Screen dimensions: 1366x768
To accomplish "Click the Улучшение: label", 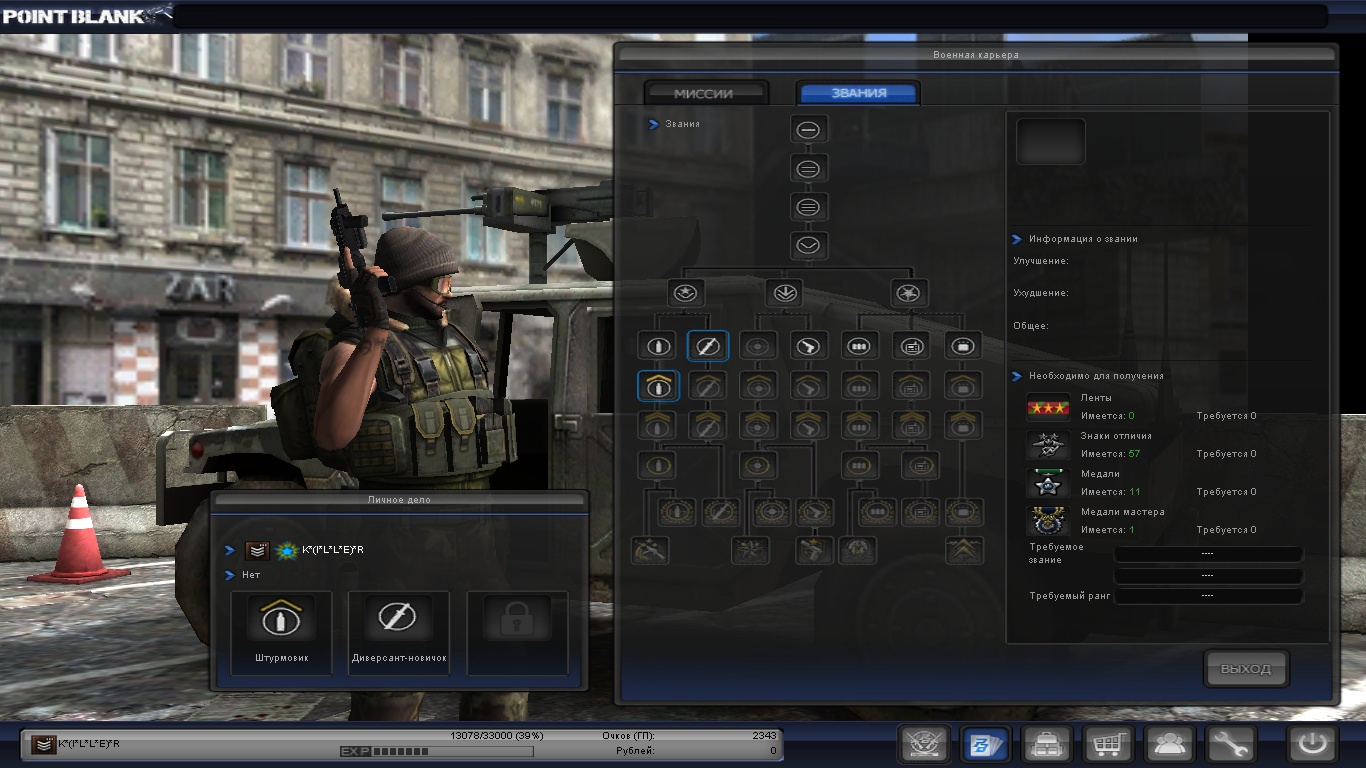I will [x=1041, y=261].
